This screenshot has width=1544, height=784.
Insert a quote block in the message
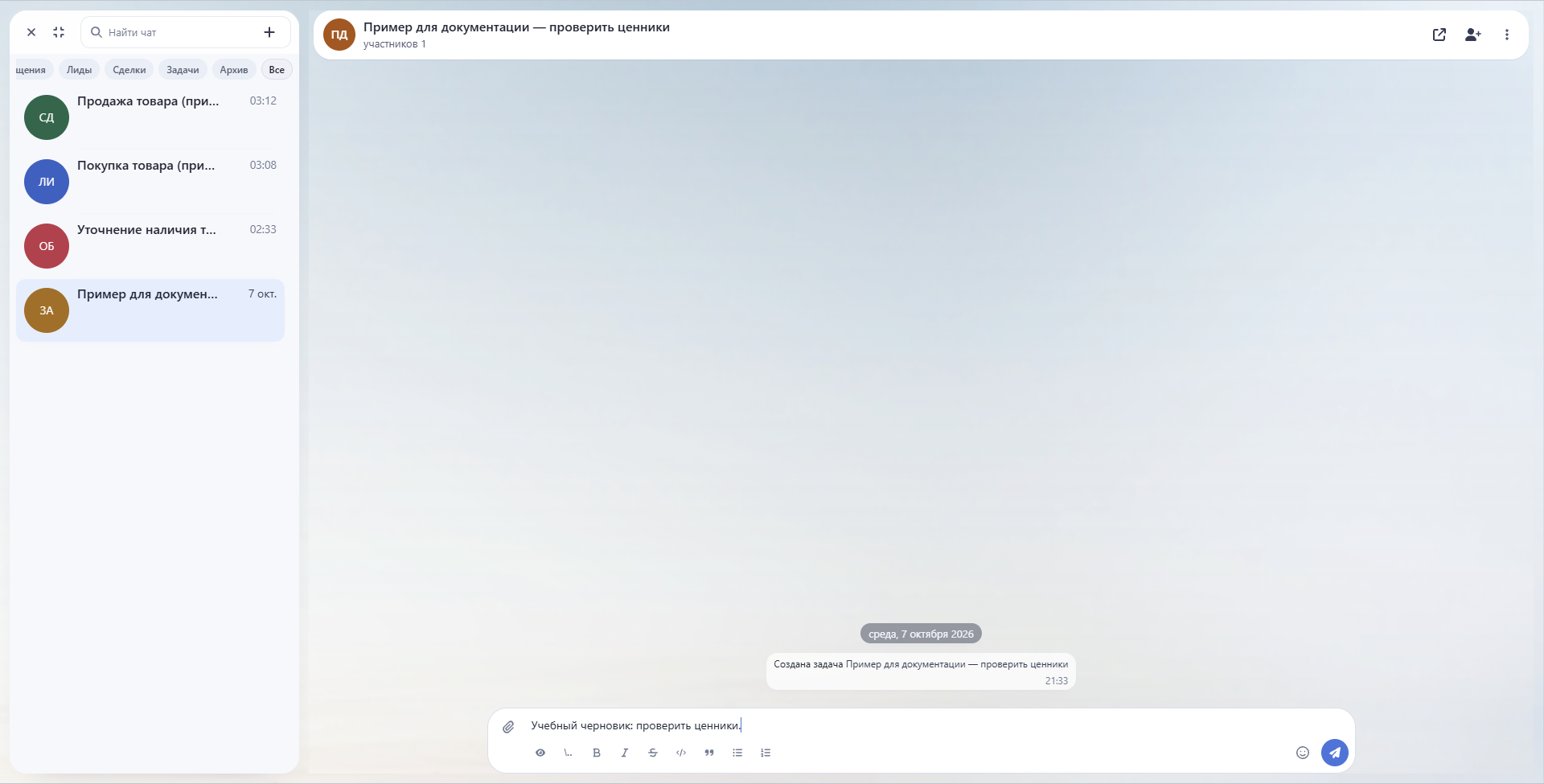709,753
